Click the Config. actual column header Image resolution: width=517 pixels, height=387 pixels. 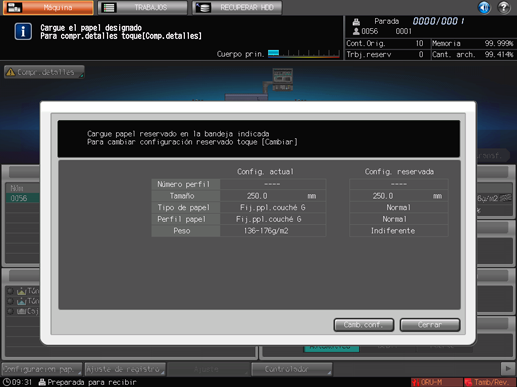pyautogui.click(x=265, y=172)
